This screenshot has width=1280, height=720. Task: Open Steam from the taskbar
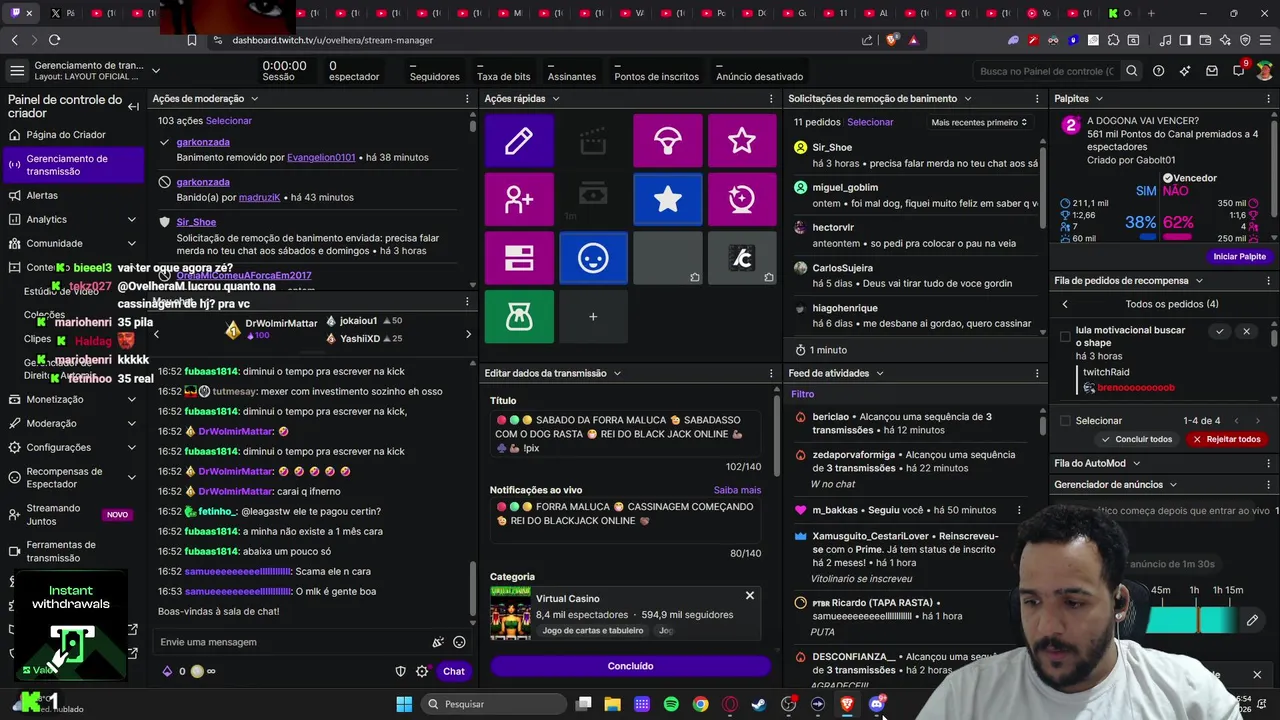tap(759, 704)
